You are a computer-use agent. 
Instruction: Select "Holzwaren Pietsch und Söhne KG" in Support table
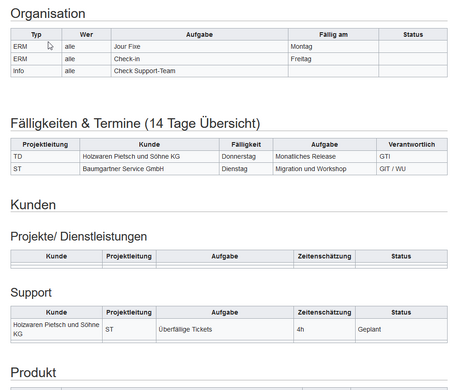[56, 329]
